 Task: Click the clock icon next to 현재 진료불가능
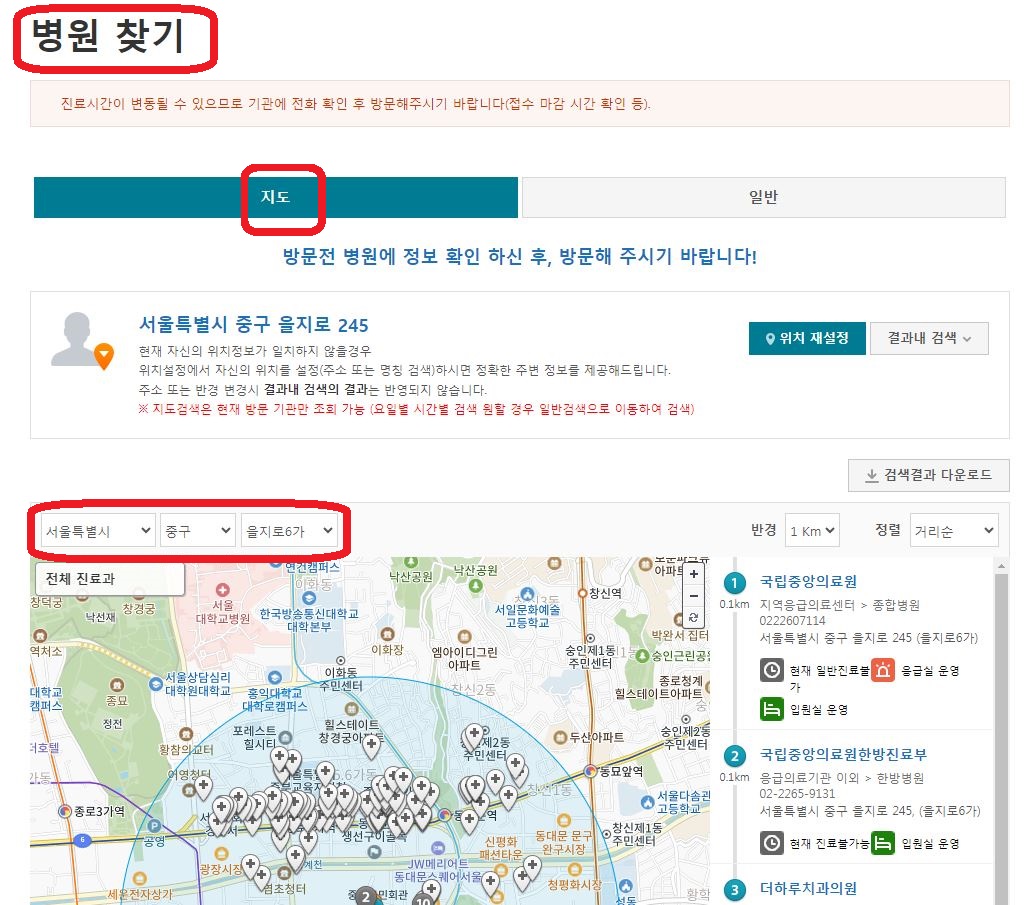[x=770, y=843]
